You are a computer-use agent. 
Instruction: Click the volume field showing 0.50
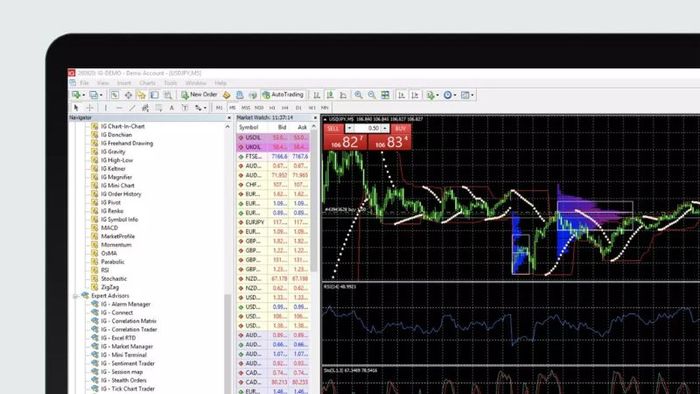pos(367,129)
